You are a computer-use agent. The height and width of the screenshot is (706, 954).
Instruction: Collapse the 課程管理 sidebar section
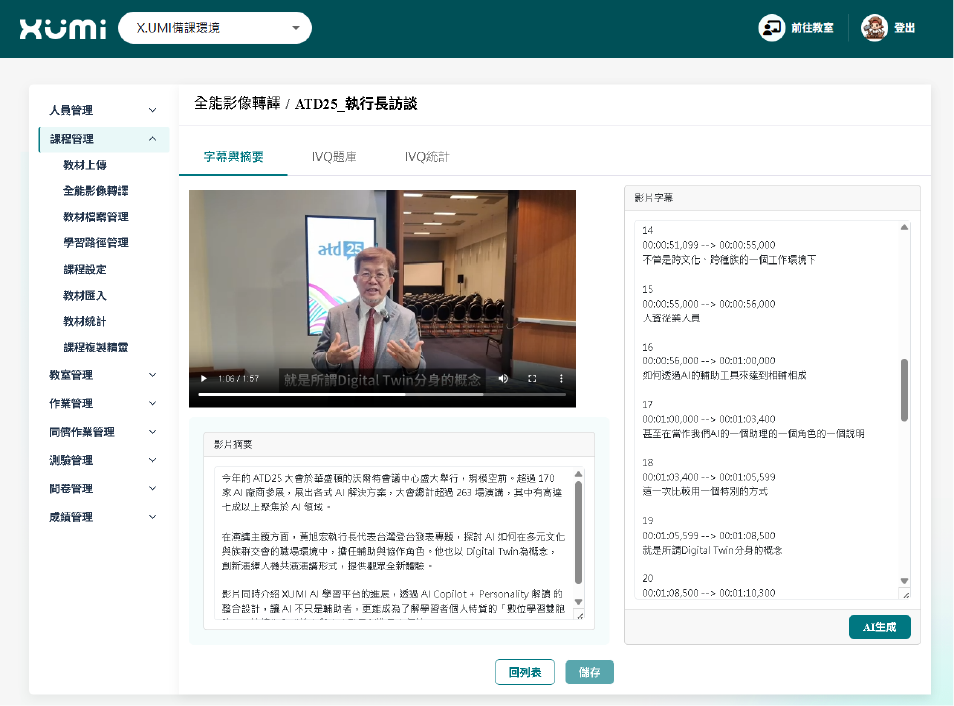(103, 139)
